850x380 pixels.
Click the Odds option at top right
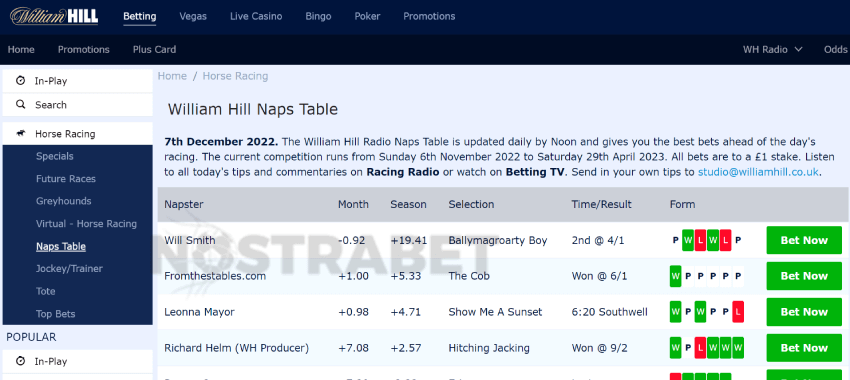pyautogui.click(x=835, y=49)
